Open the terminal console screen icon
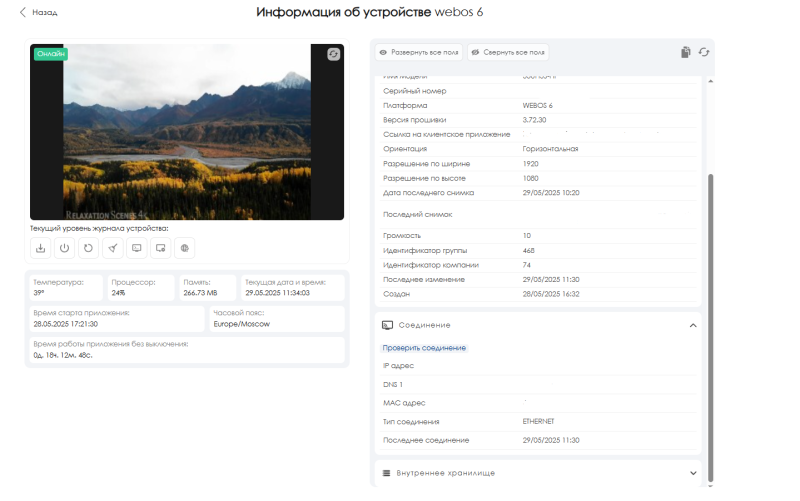This screenshot has width=800, height=501. tap(137, 248)
